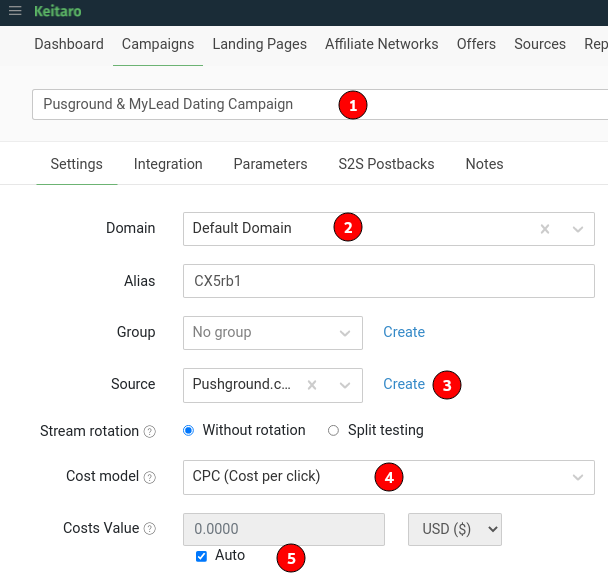This screenshot has height=579, width=608.
Task: Open the Parameters tab
Action: pos(270,164)
